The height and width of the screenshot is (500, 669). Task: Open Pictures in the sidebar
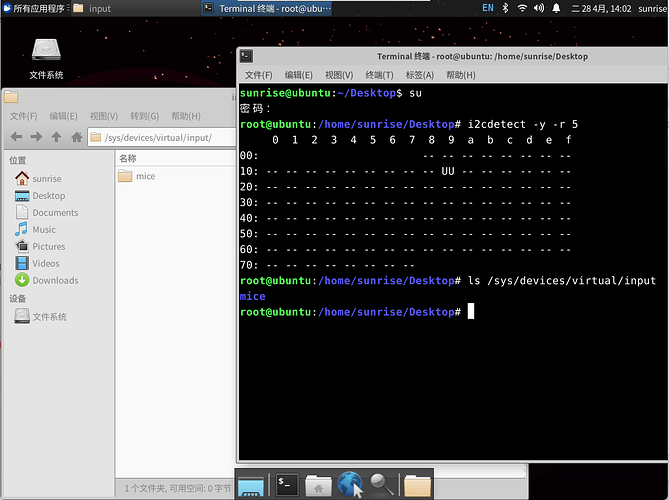40,247
